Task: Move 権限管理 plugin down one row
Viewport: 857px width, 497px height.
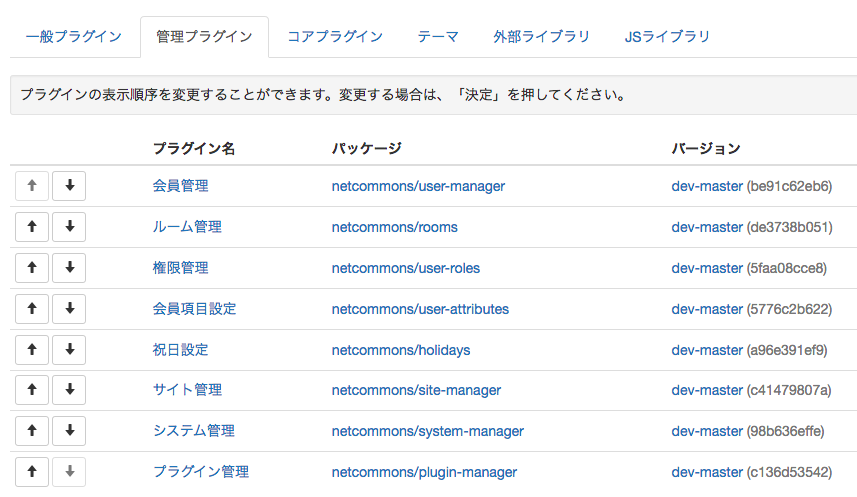Action: click(69, 268)
